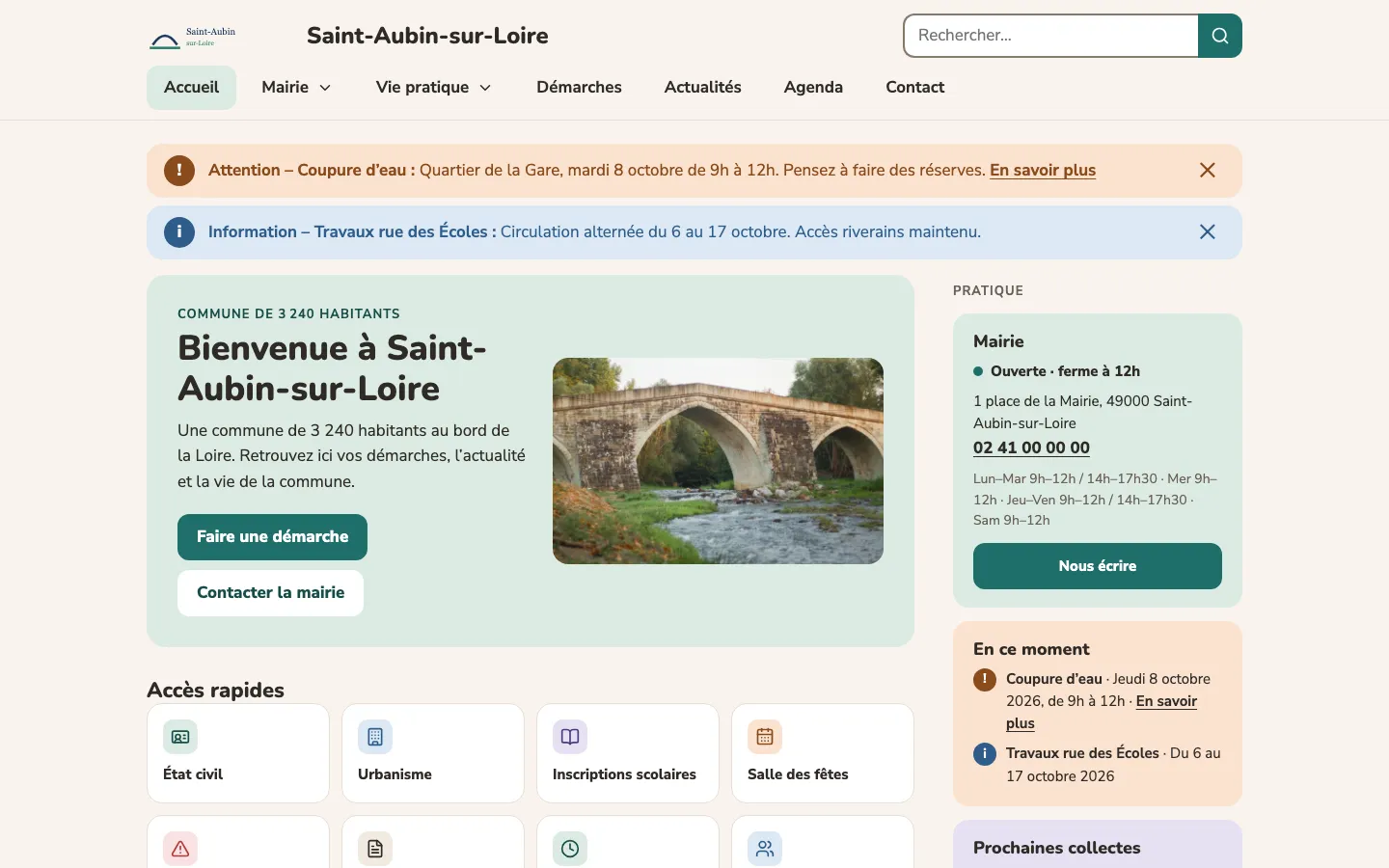The image size is (1389, 868).
Task: Call the mairie via 02 41 00 00 00 link
Action: 1031,448
